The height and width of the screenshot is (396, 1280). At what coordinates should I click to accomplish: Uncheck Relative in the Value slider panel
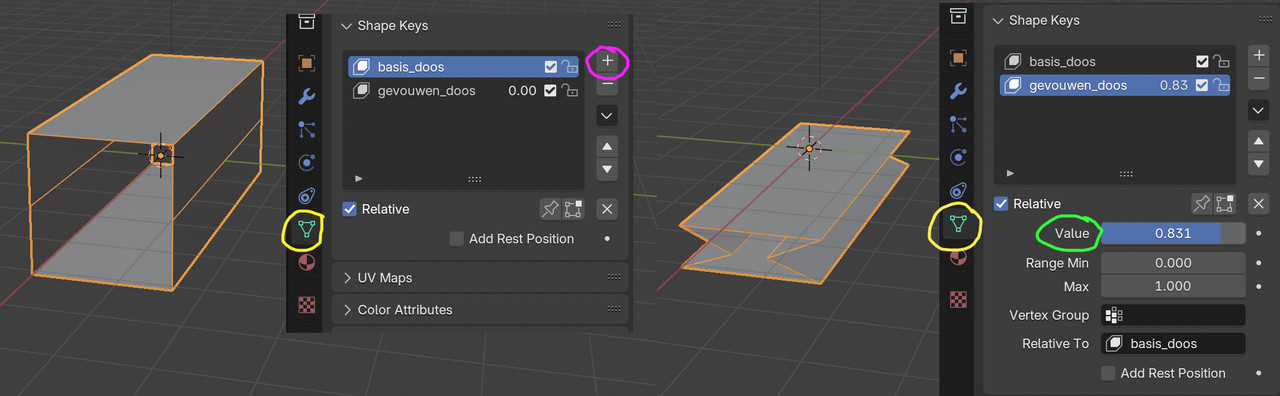tap(1001, 203)
